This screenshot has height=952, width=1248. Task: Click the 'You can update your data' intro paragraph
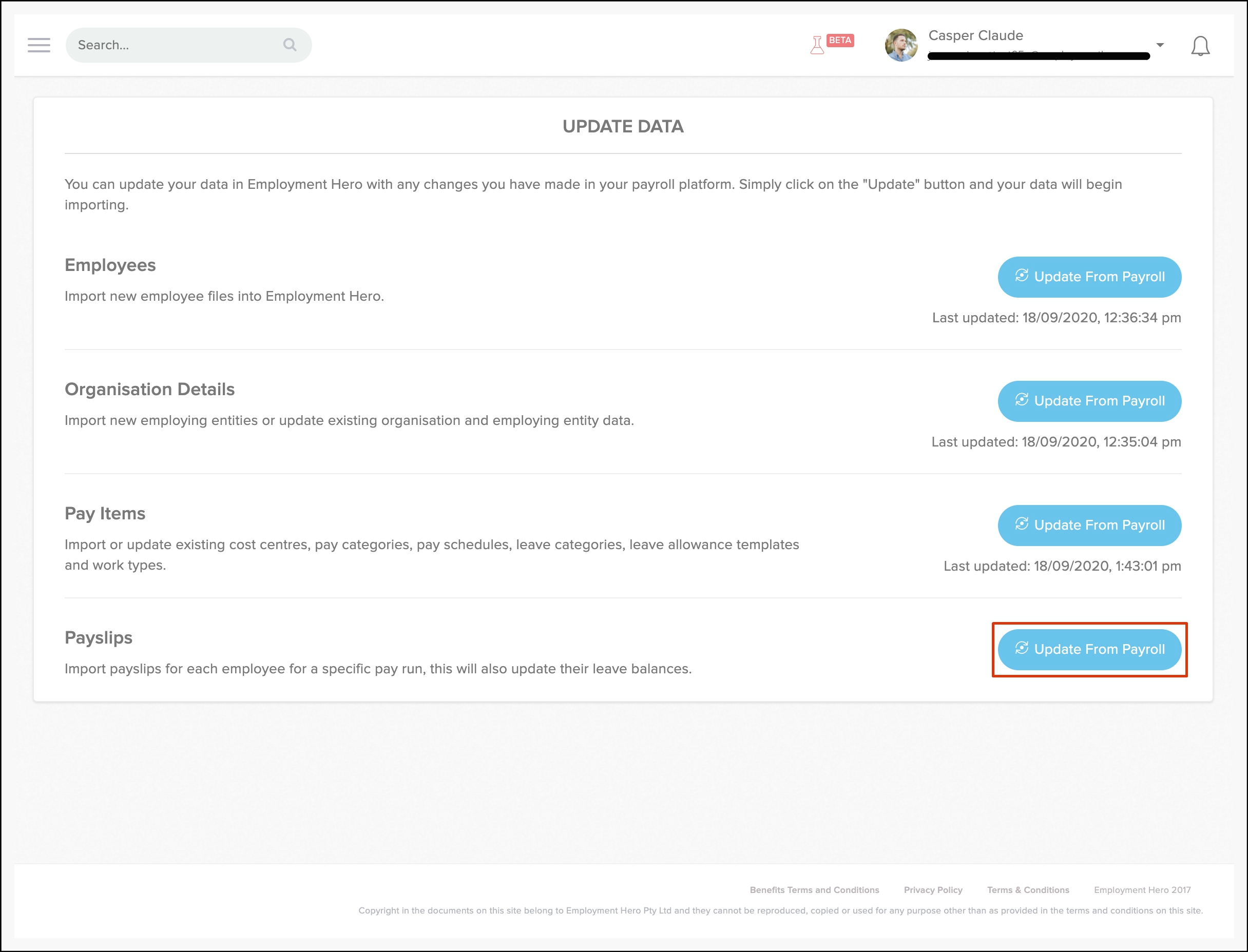click(x=593, y=195)
